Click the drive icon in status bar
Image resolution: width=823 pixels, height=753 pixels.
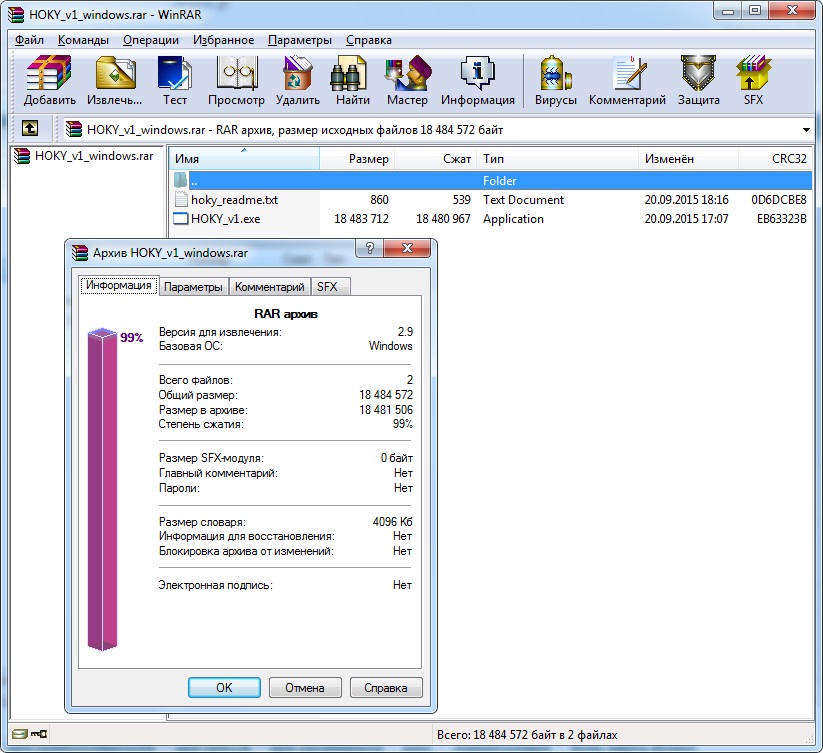click(19, 734)
